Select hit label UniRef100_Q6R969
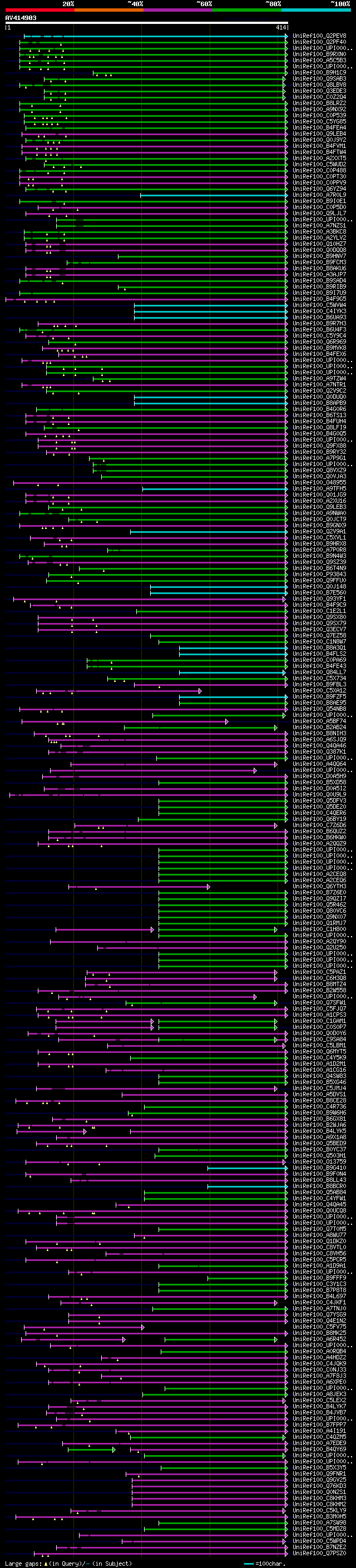 tap(319, 342)
